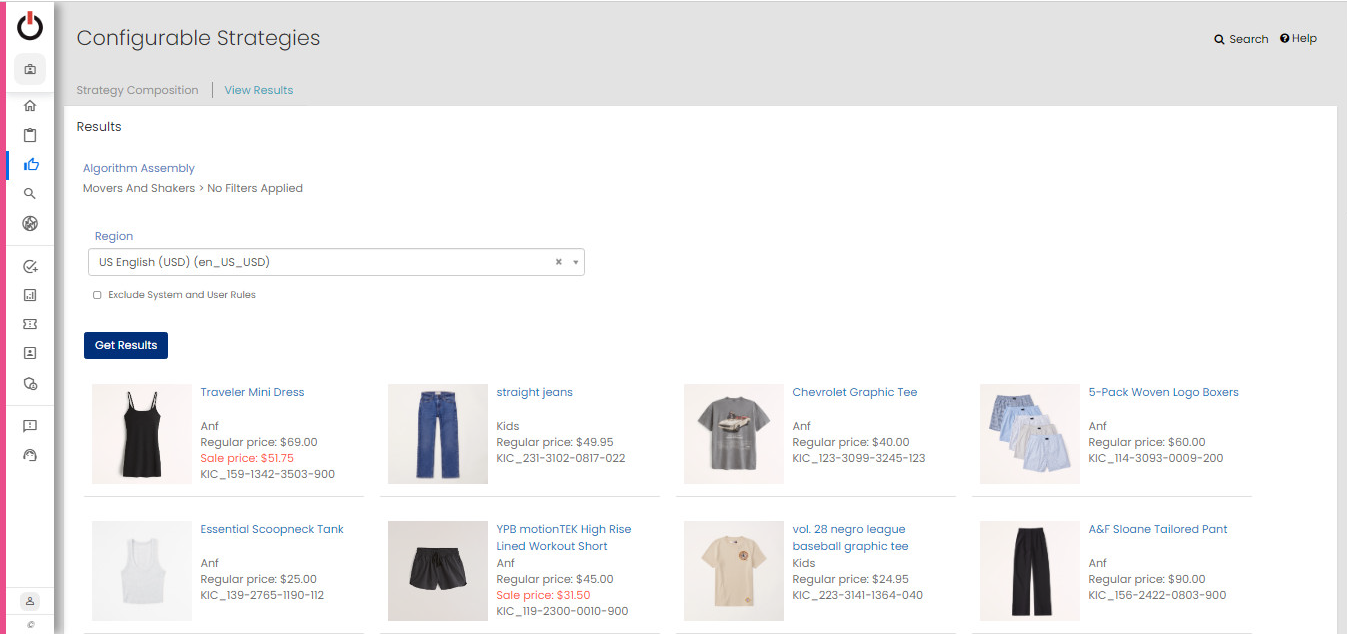Screen dimensions: 1347x634
Task: Open the magnifier icon in the sidebar
Action: [30, 194]
